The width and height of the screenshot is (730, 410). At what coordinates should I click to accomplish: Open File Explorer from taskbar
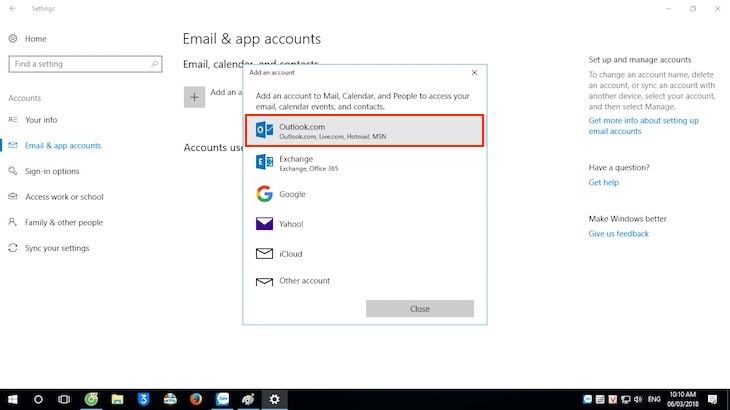117,399
